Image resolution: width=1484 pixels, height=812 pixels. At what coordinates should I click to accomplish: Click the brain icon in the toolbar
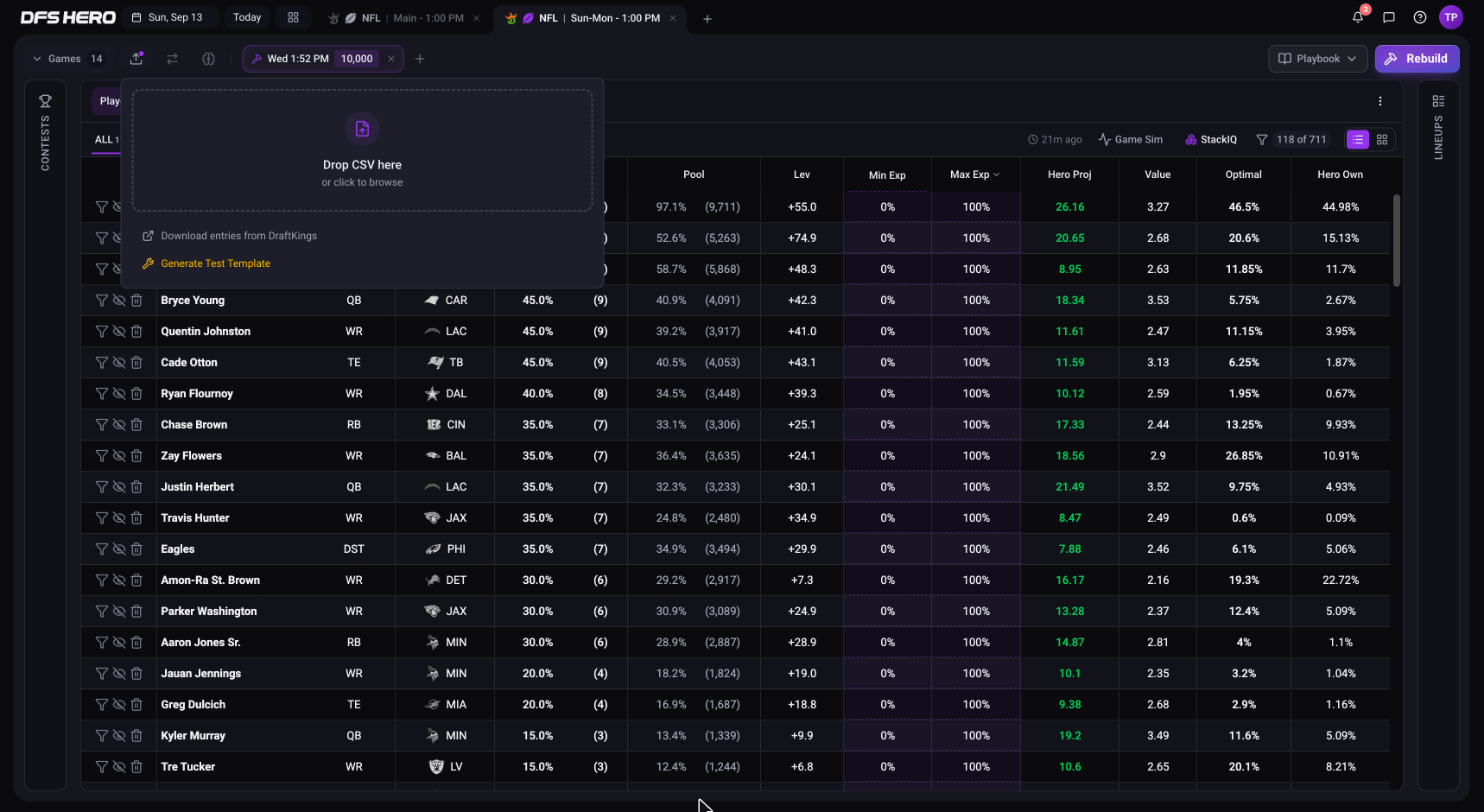point(208,59)
